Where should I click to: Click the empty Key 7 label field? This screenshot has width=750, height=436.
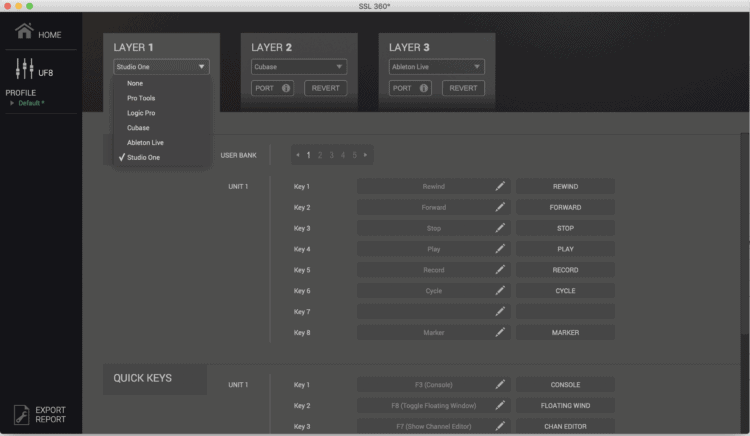coord(565,312)
